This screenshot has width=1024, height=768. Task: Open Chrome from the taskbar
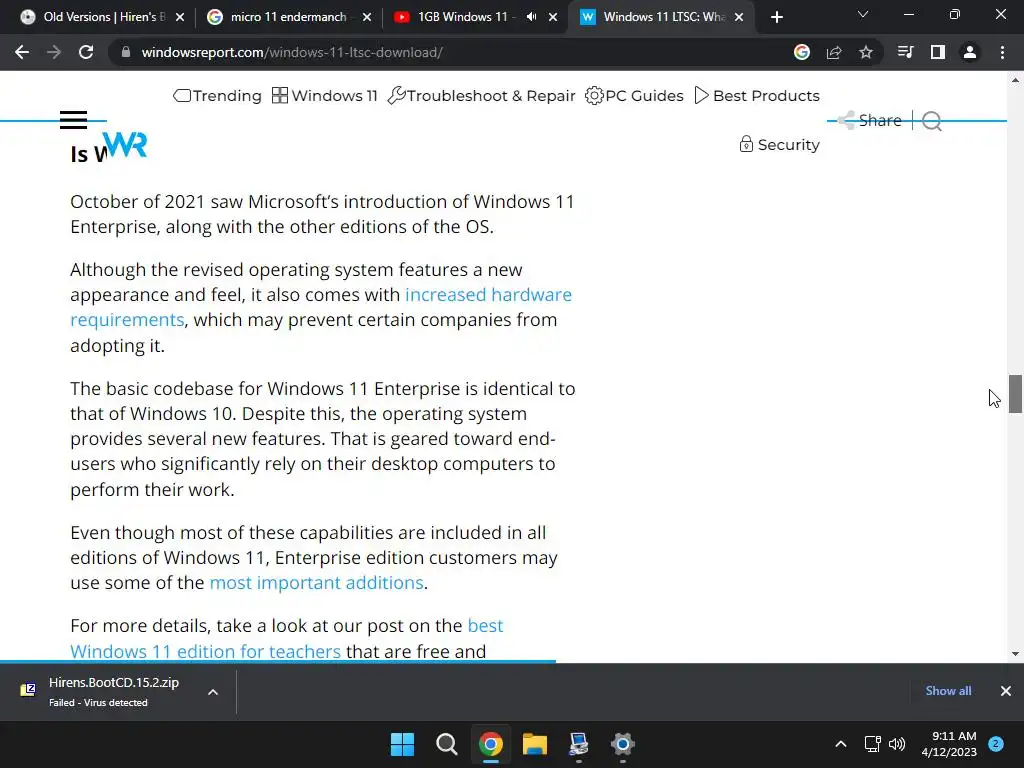pyautogui.click(x=490, y=744)
